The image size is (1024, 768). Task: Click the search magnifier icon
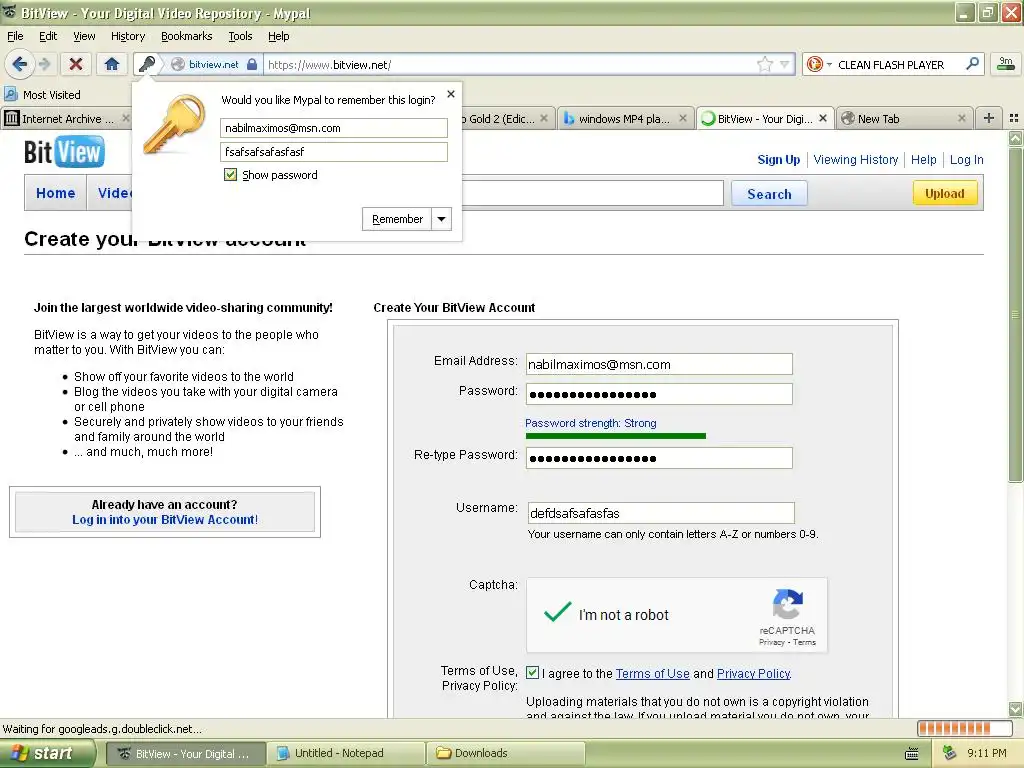tap(972, 63)
